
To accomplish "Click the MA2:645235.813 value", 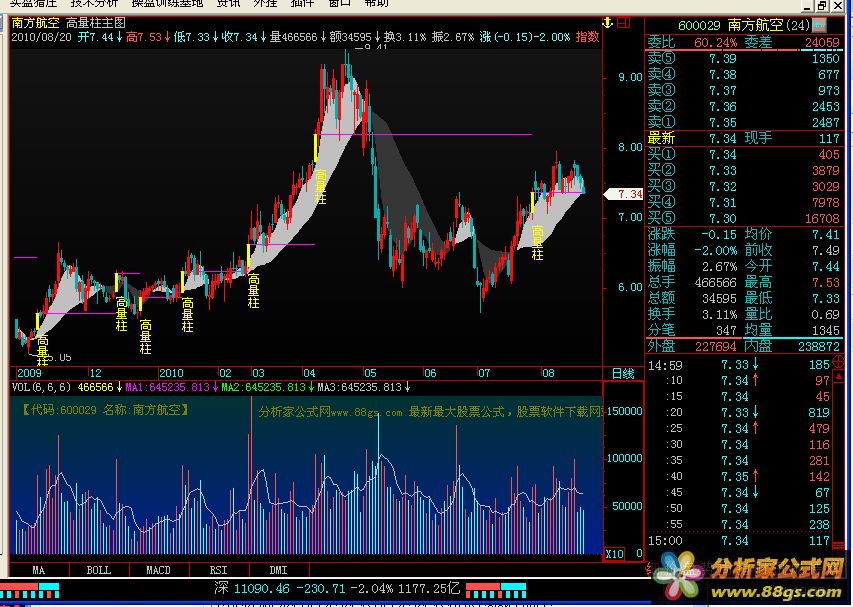I will (263, 387).
